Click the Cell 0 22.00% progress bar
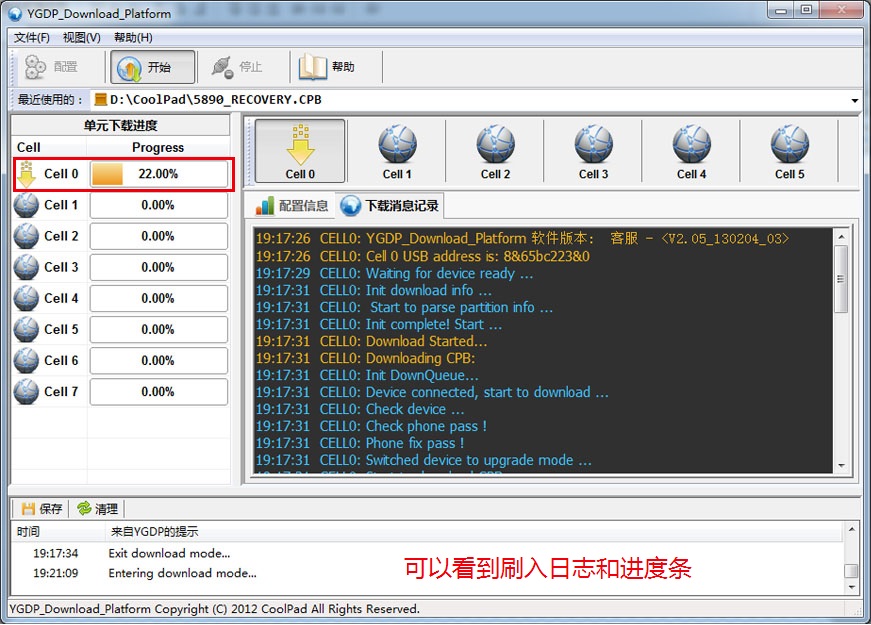Image resolution: width=871 pixels, height=625 pixels. 159,174
